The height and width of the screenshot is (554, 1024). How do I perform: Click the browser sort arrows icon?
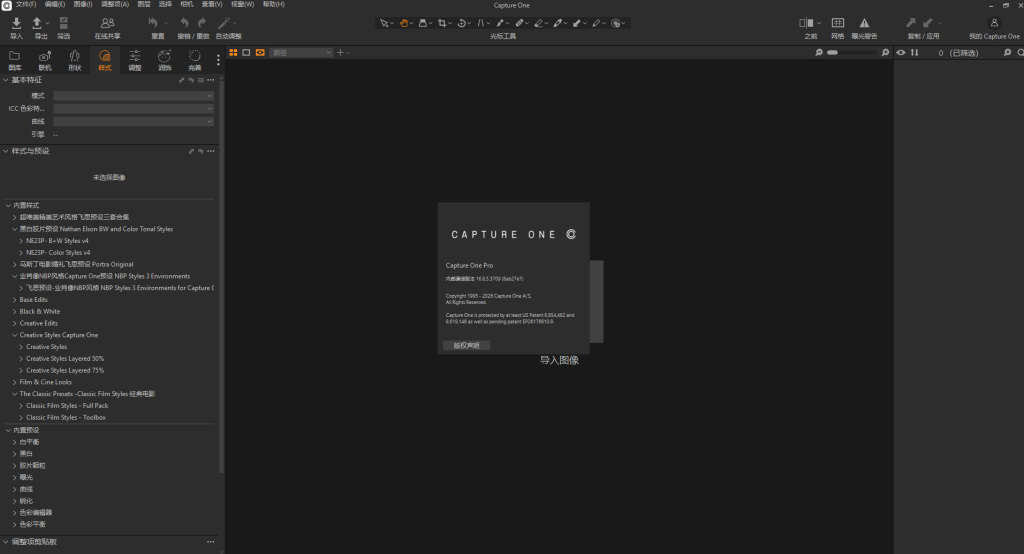click(x=914, y=52)
